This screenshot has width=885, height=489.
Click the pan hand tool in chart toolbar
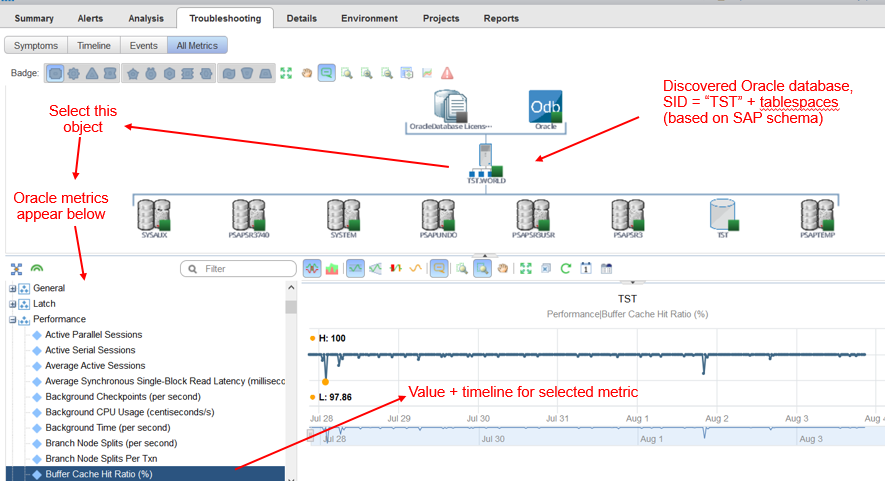(x=502, y=268)
